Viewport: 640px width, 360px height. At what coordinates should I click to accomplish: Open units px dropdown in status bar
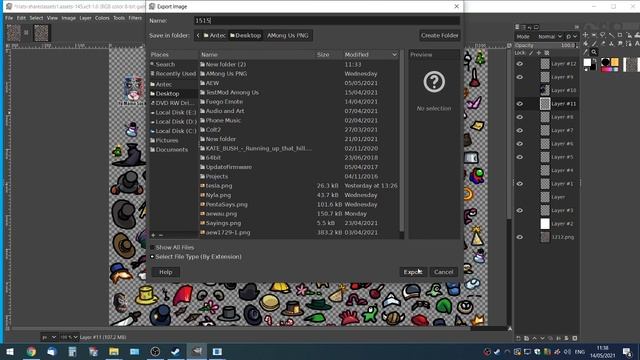coord(49,337)
